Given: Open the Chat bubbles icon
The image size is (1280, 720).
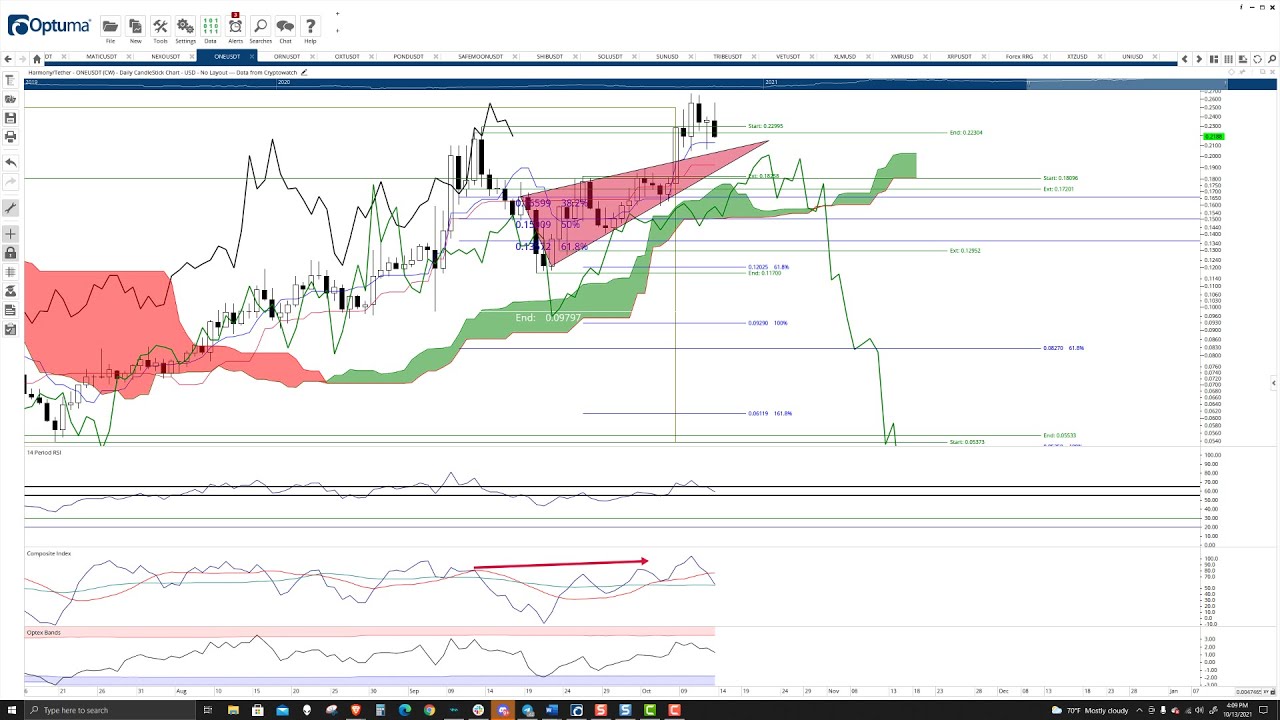Looking at the screenshot, I should click(x=285, y=26).
